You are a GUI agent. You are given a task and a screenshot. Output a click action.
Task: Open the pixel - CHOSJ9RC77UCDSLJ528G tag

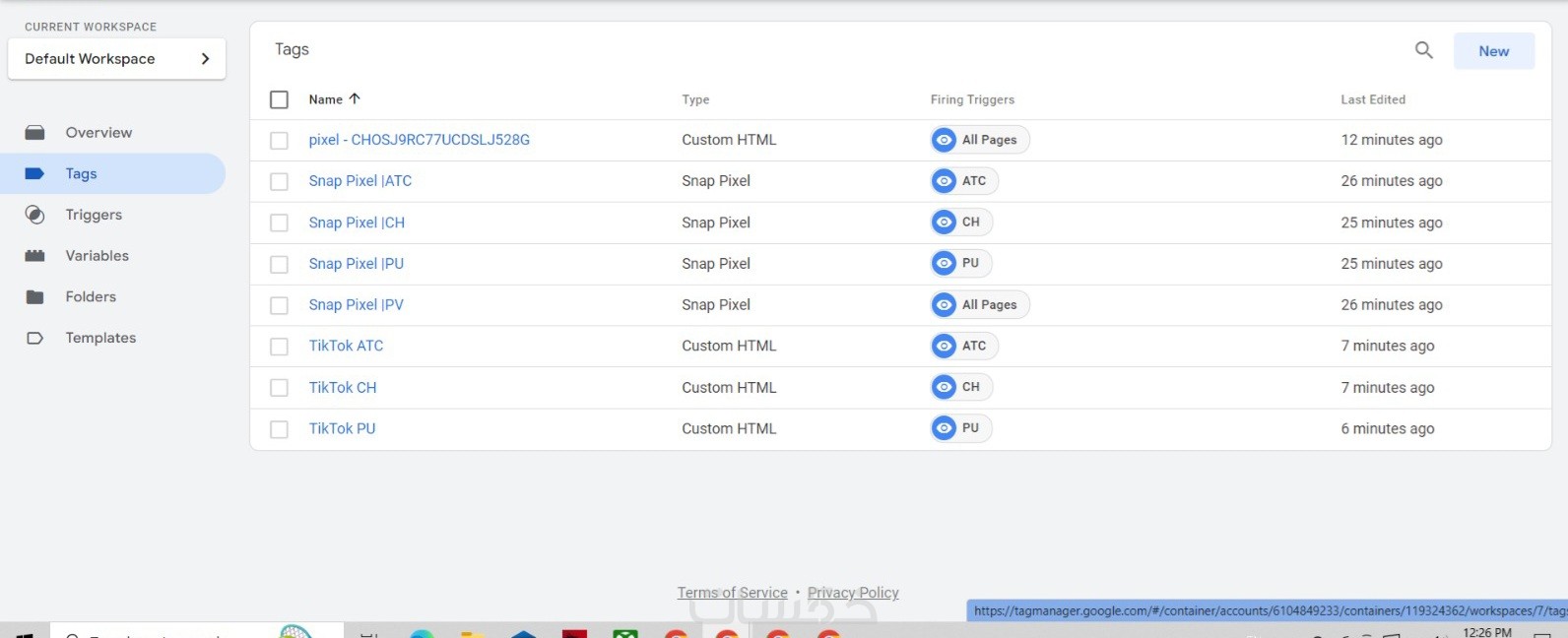[x=419, y=140]
